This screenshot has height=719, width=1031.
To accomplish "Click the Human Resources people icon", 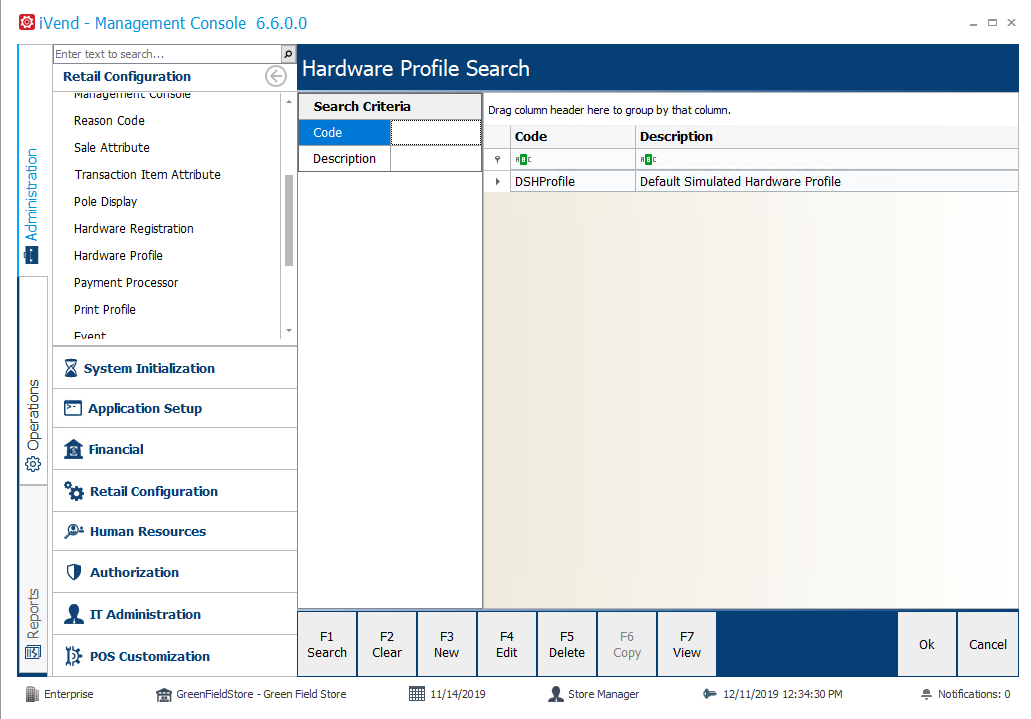I will pyautogui.click(x=74, y=531).
